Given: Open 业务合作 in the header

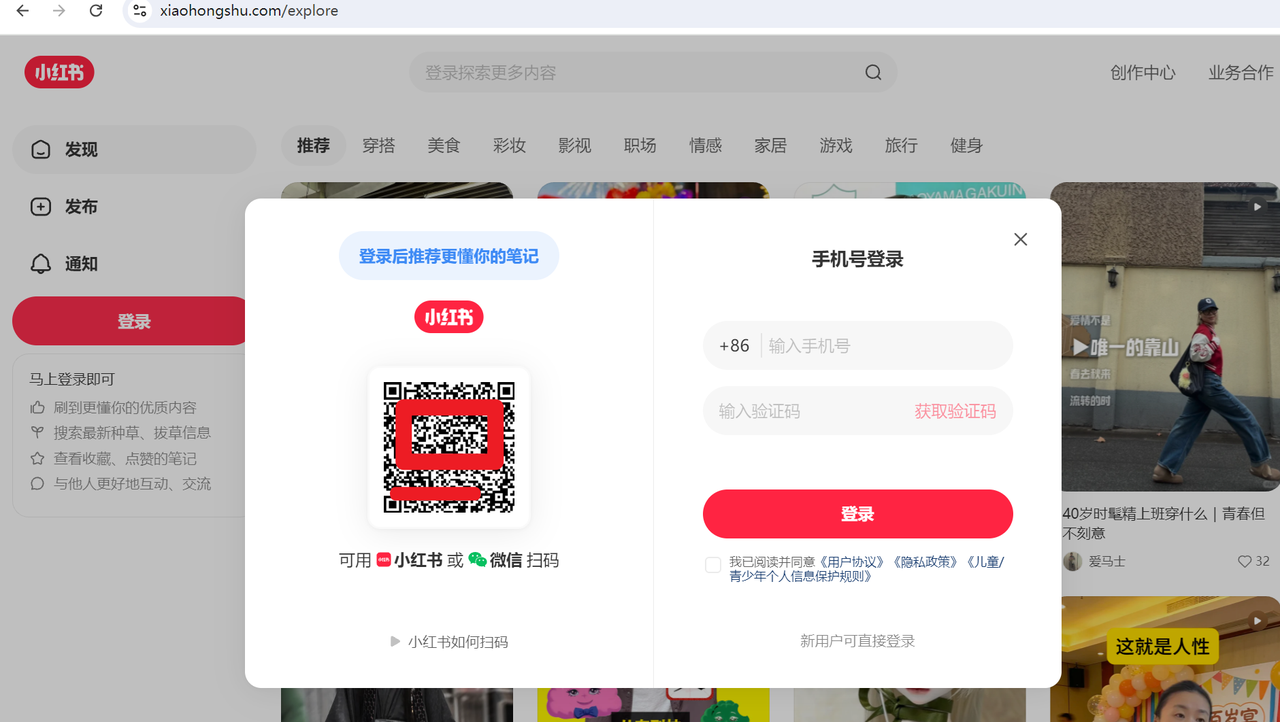Looking at the screenshot, I should point(1241,72).
